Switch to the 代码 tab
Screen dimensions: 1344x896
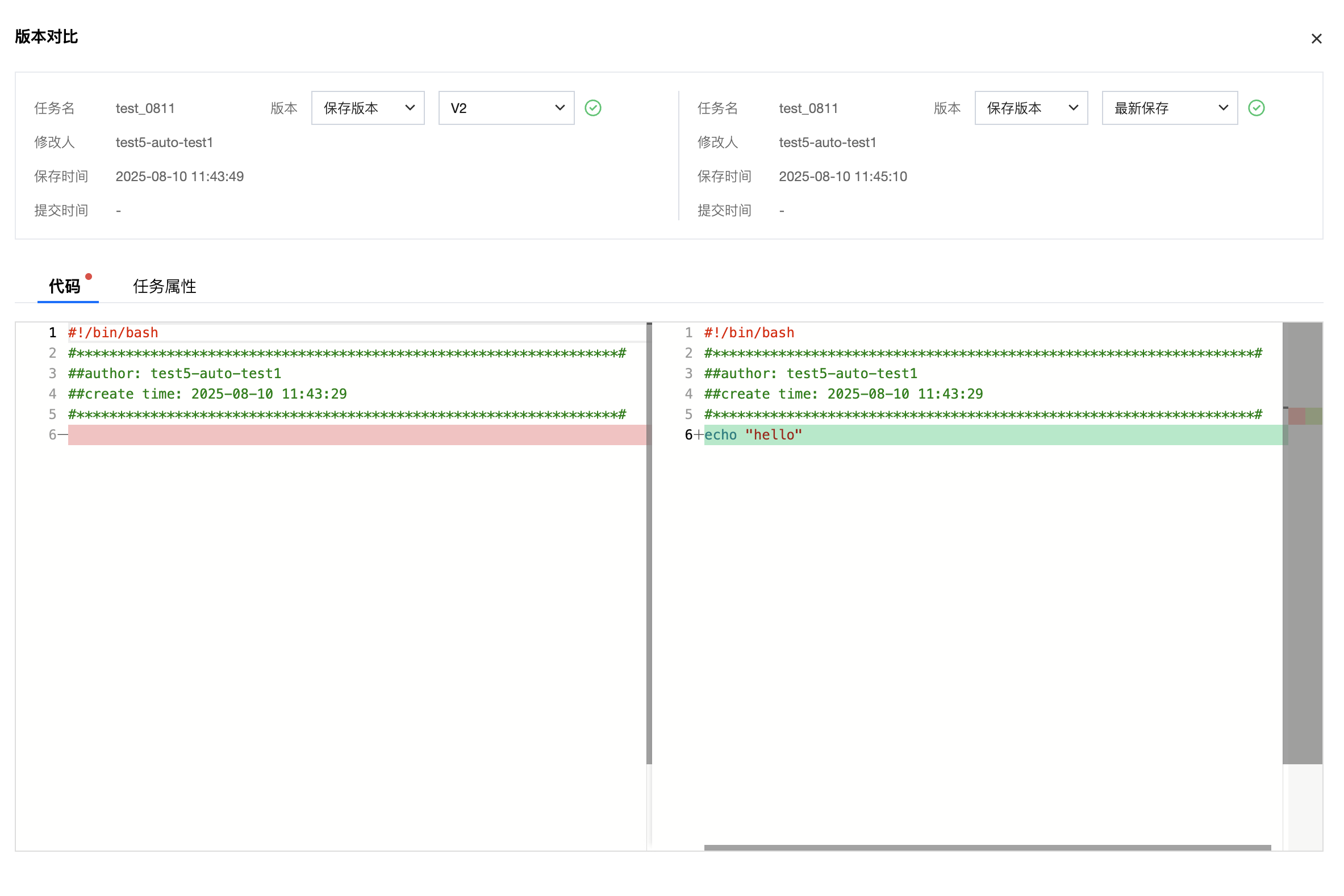65,286
